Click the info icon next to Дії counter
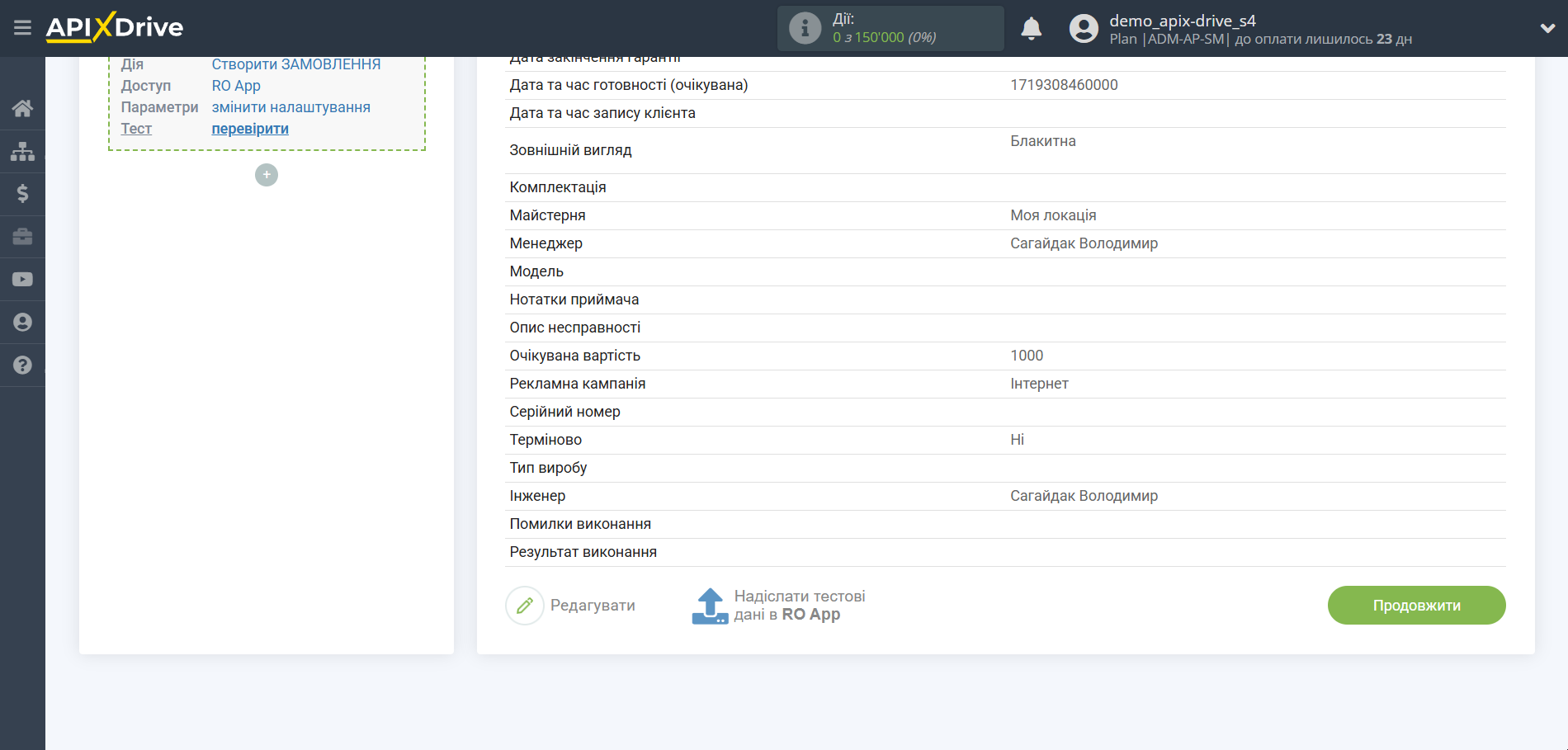The height and width of the screenshot is (750, 1568). (805, 29)
